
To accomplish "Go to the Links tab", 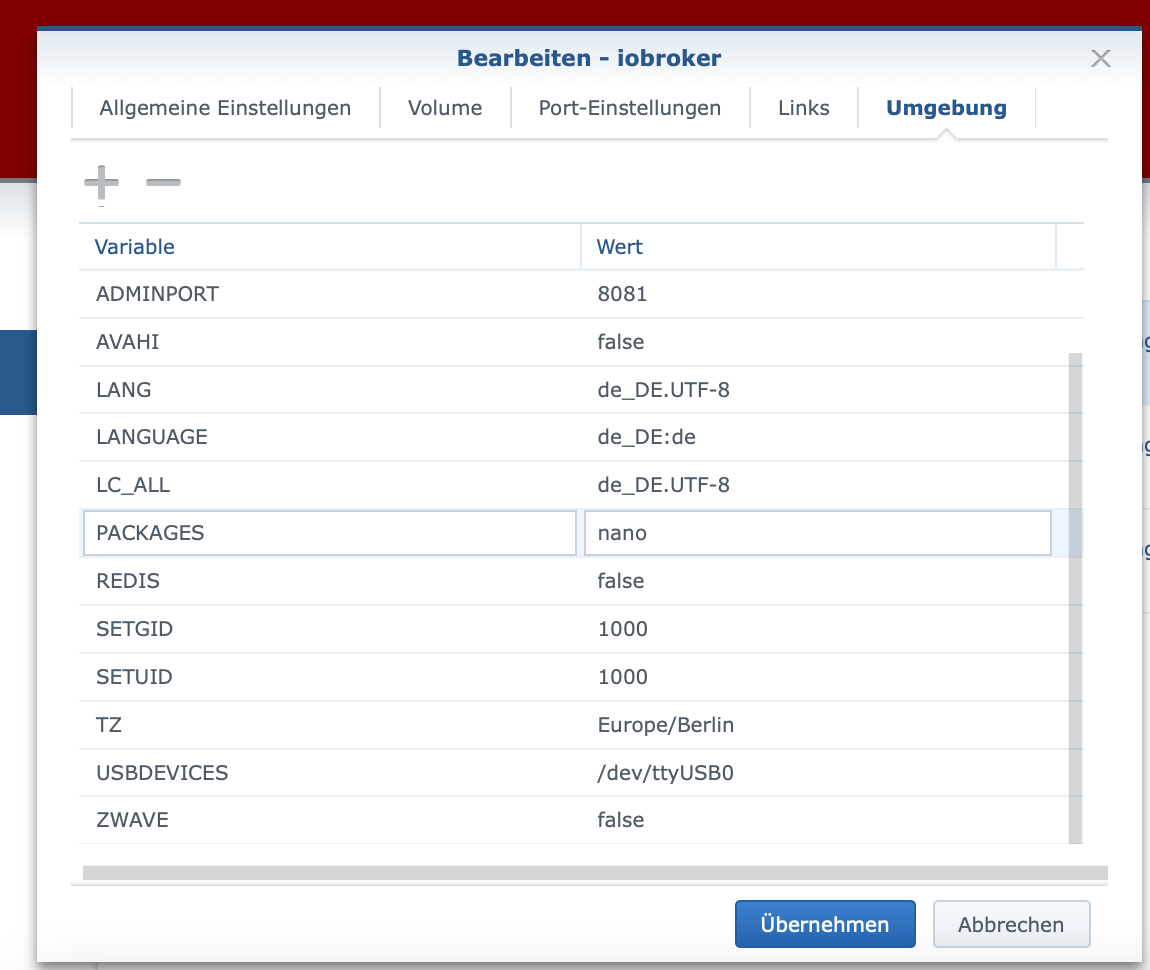I will pyautogui.click(x=804, y=108).
